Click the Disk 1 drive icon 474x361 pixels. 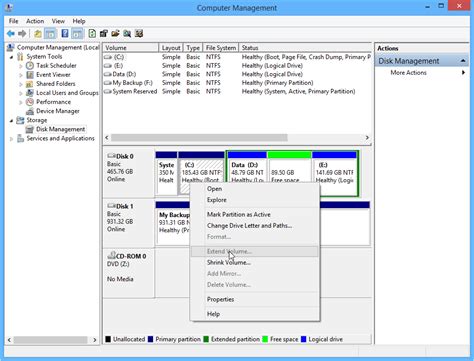(x=111, y=206)
